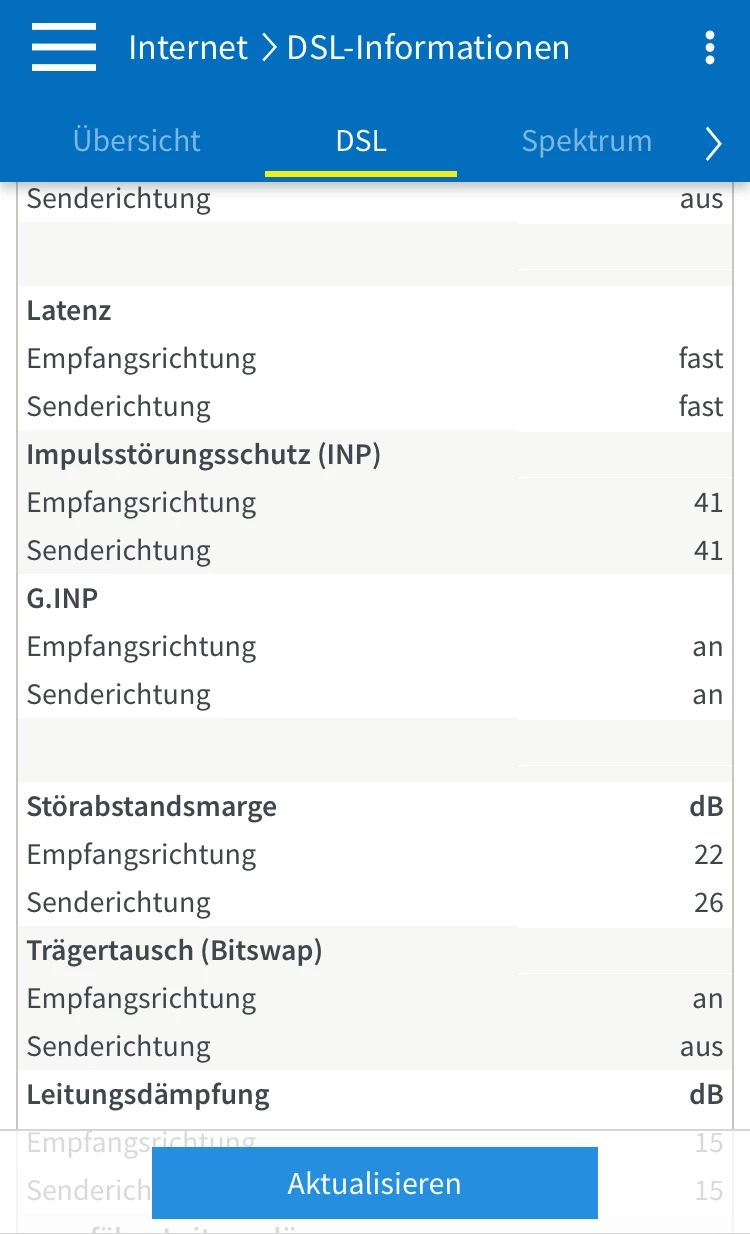Open the Spektrum tab
The image size is (750, 1234).
(x=586, y=141)
